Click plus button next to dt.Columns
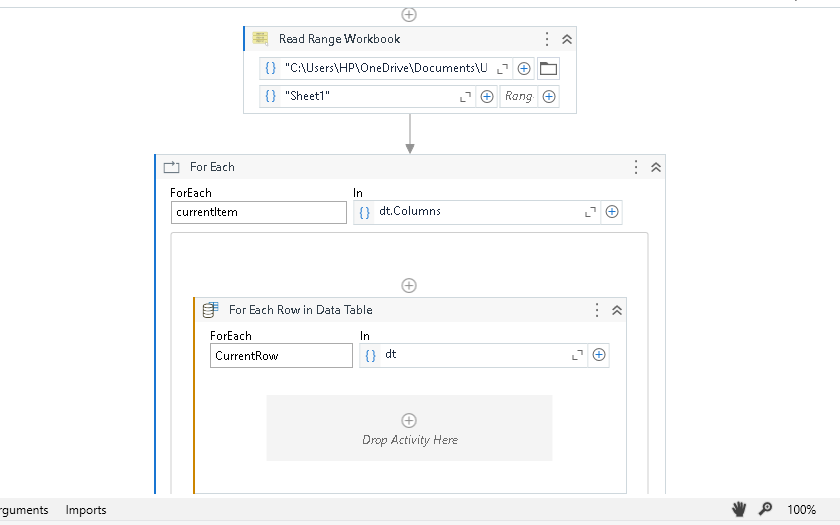 (x=612, y=212)
